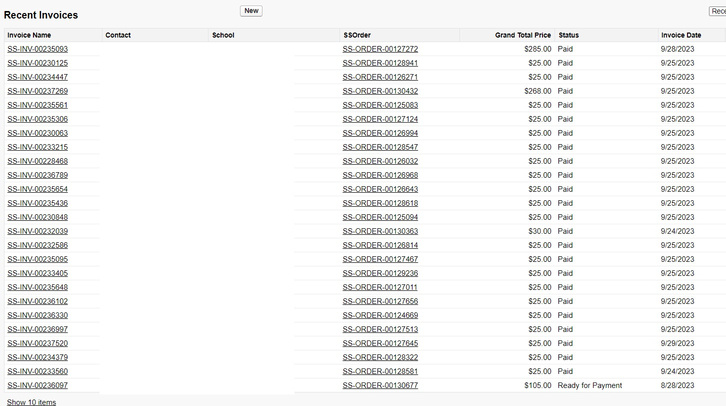Open order SS-ORDER-00127645
This screenshot has height=406, width=726.
point(380,343)
